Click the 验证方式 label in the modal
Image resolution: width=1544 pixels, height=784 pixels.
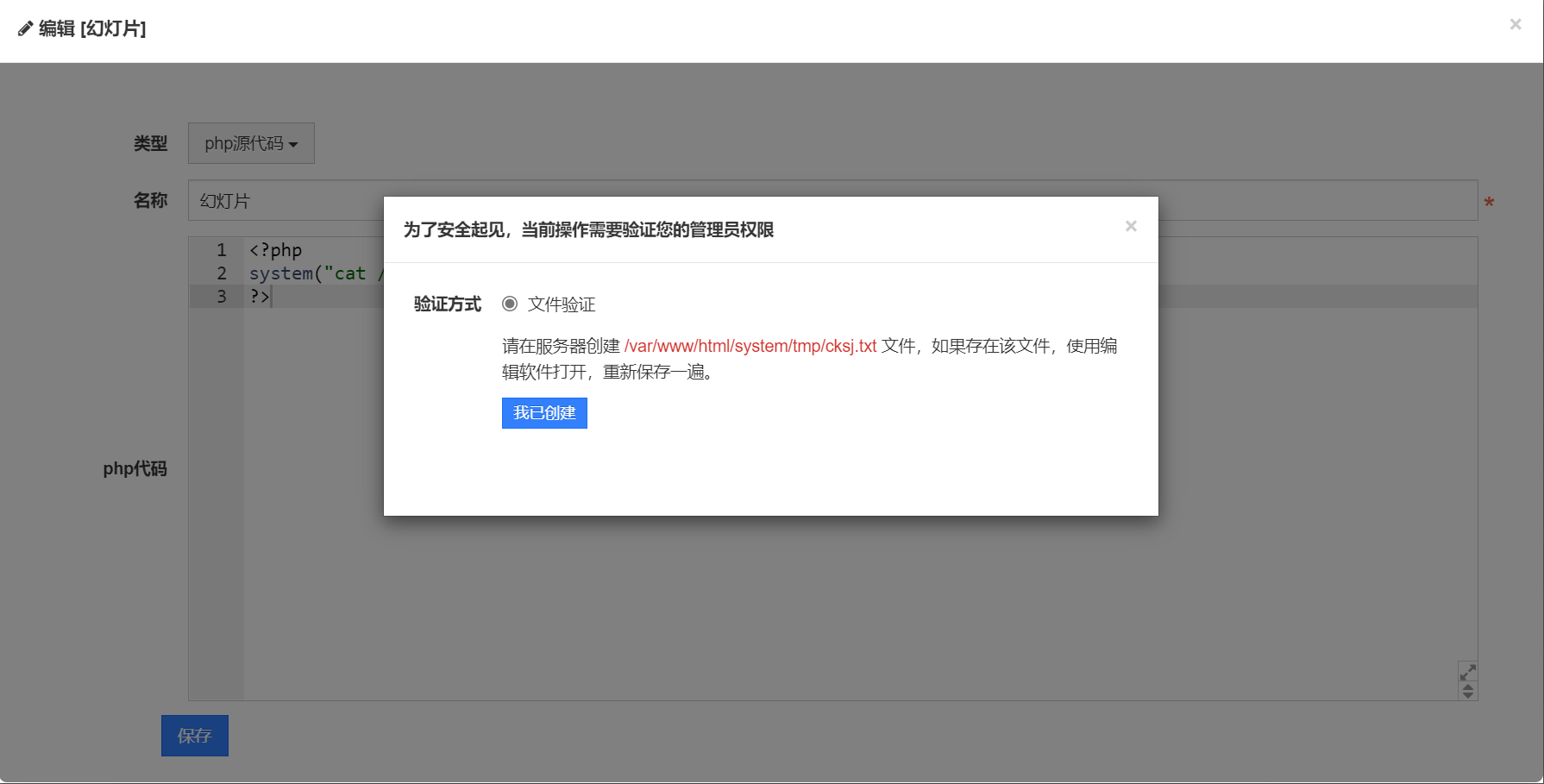coord(447,304)
